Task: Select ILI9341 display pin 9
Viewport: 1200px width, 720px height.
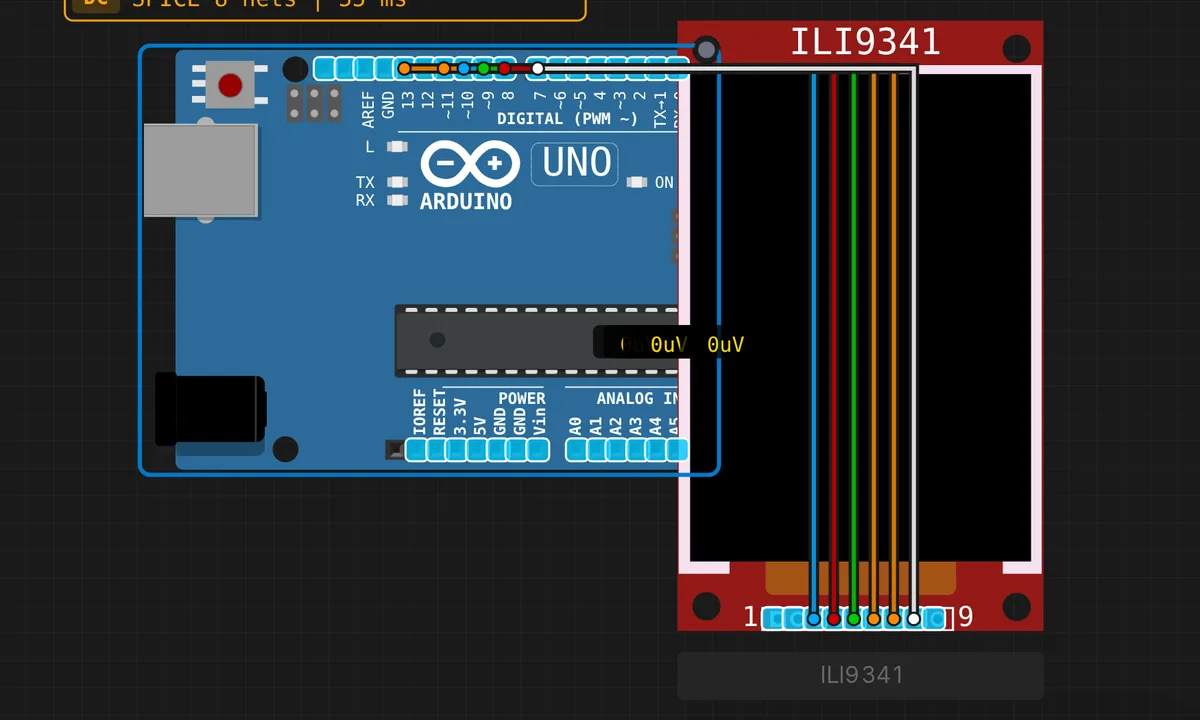Action: pyautogui.click(x=935, y=619)
